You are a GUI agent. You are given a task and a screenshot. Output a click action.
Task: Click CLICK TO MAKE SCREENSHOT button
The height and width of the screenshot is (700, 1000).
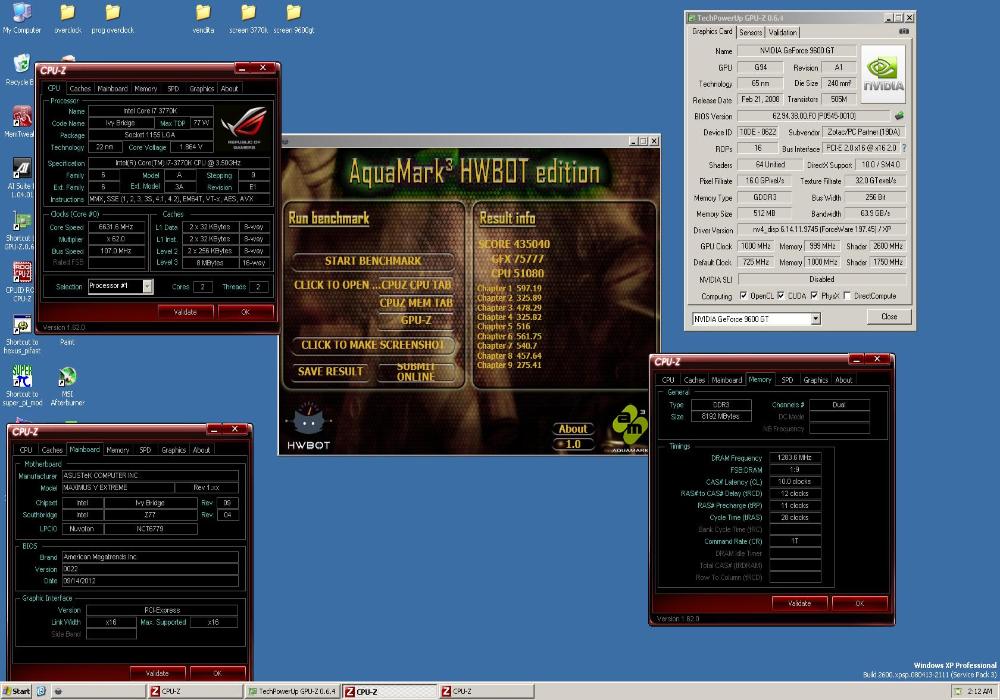click(373, 345)
